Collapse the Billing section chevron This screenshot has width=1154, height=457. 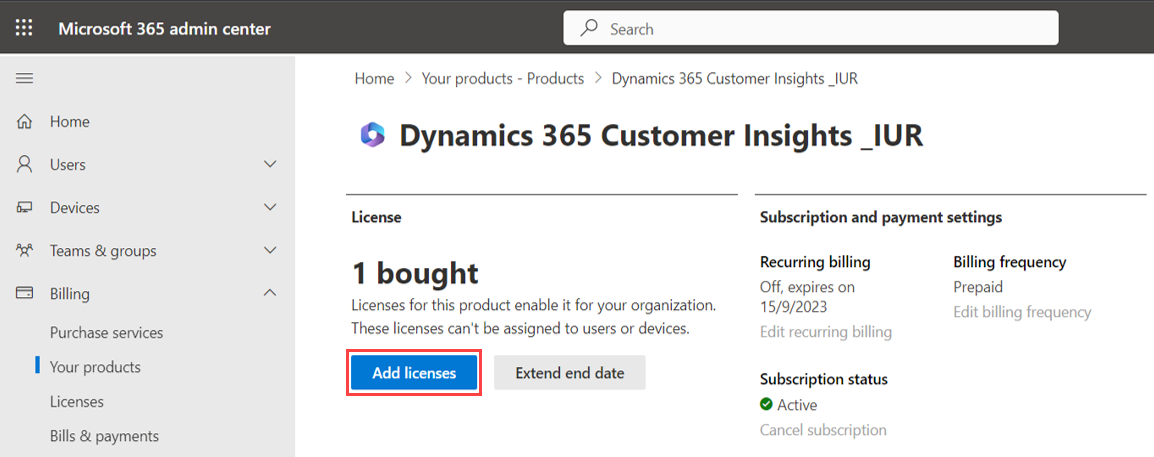click(x=270, y=293)
